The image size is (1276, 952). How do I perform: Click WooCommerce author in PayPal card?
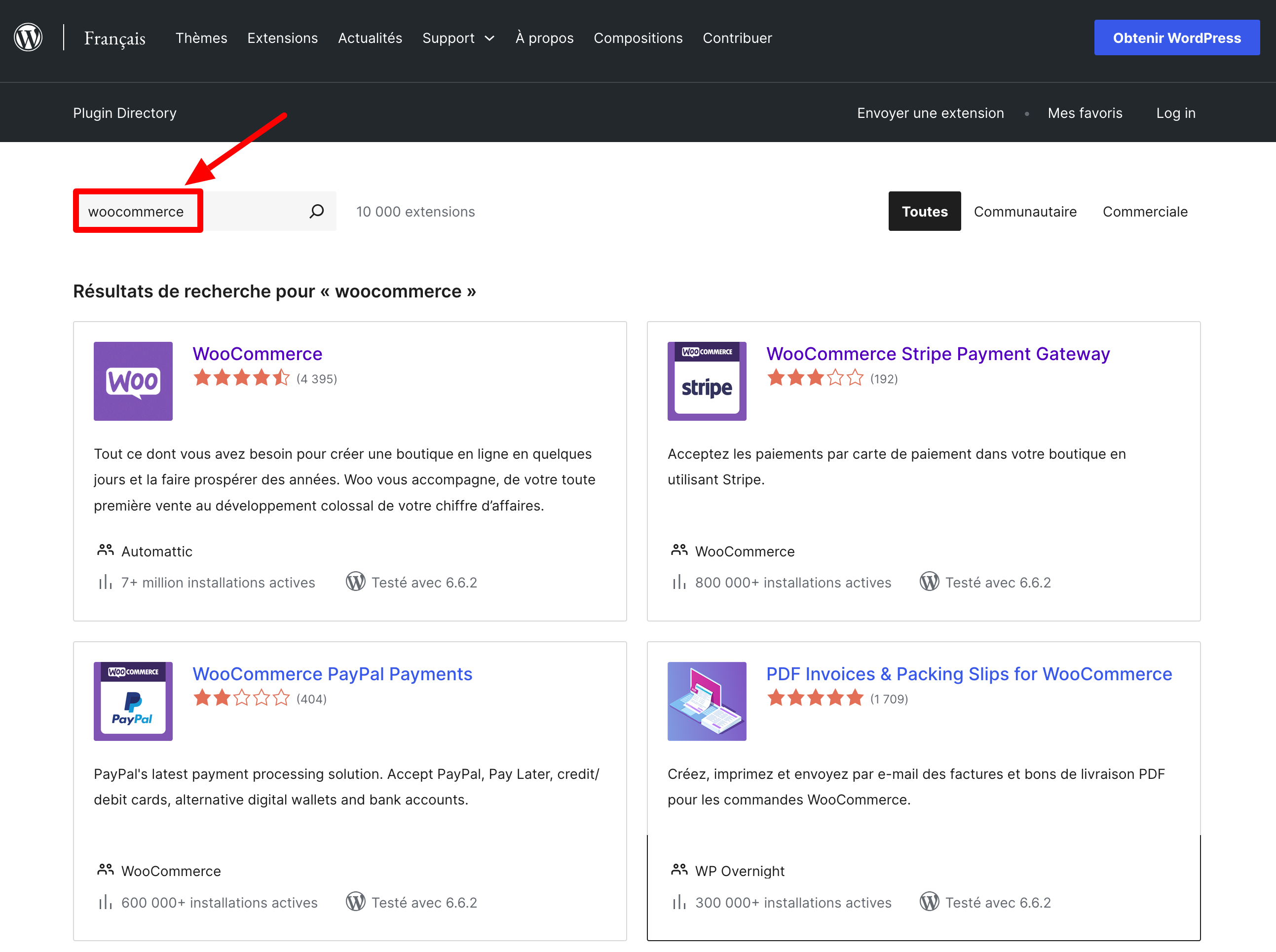pyautogui.click(x=171, y=871)
